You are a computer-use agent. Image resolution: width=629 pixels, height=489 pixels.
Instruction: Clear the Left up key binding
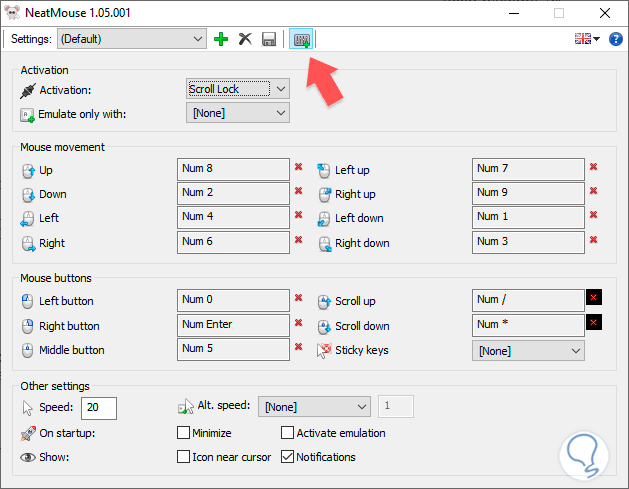pyautogui.click(x=594, y=166)
